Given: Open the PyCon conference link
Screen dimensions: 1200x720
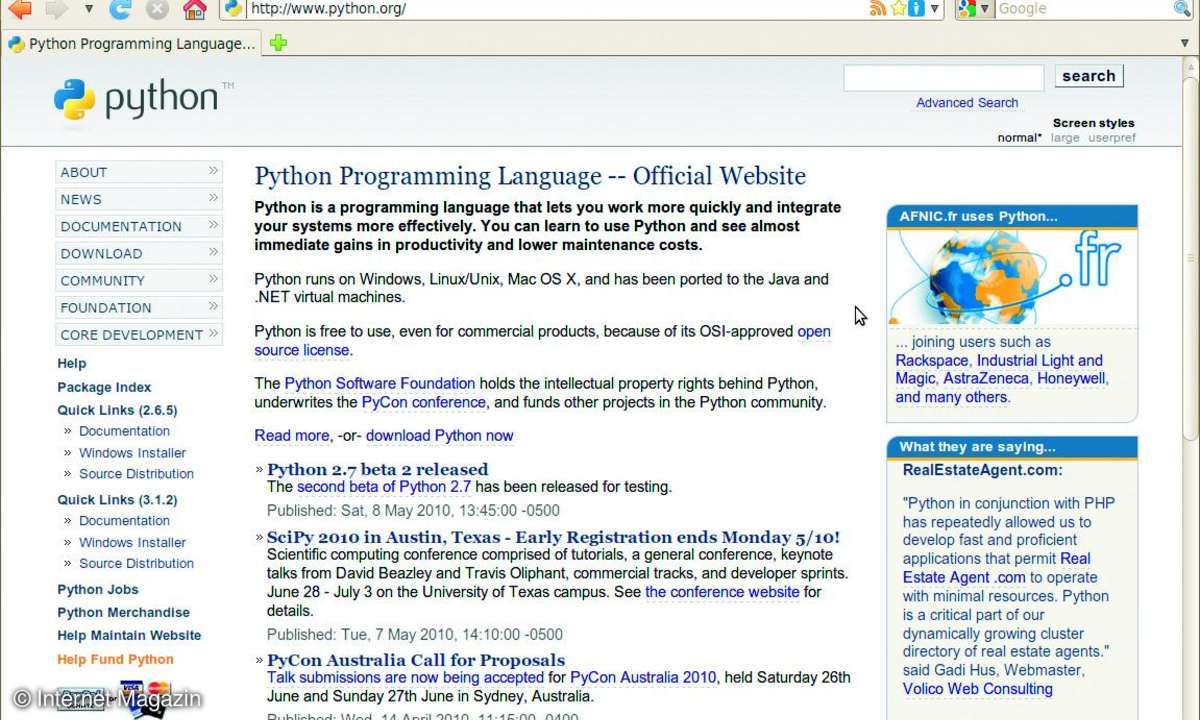Looking at the screenshot, I should pyautogui.click(x=424, y=402).
